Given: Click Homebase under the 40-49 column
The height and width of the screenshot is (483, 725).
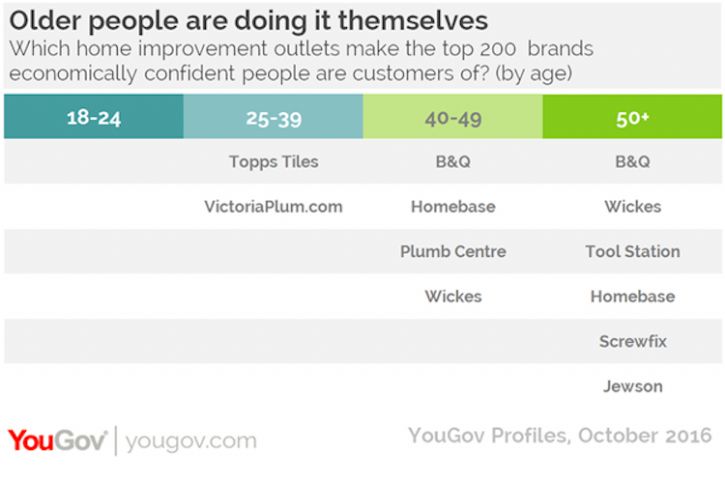Looking at the screenshot, I should click(453, 206).
